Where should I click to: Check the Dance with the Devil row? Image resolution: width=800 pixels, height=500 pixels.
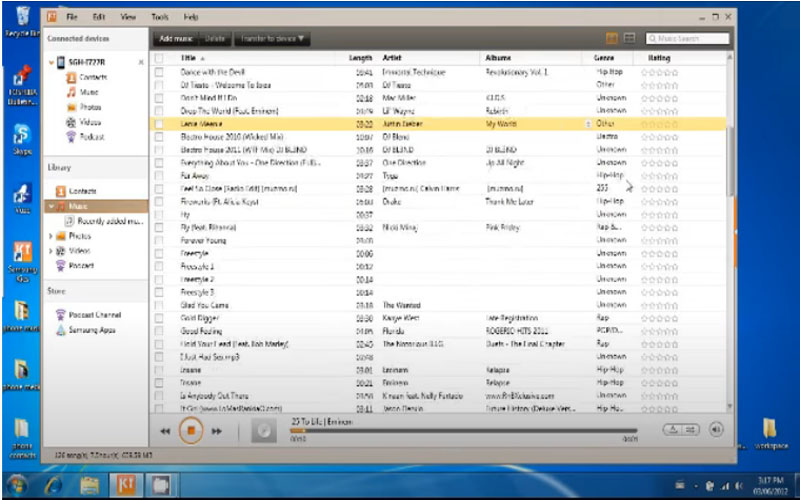(159, 72)
